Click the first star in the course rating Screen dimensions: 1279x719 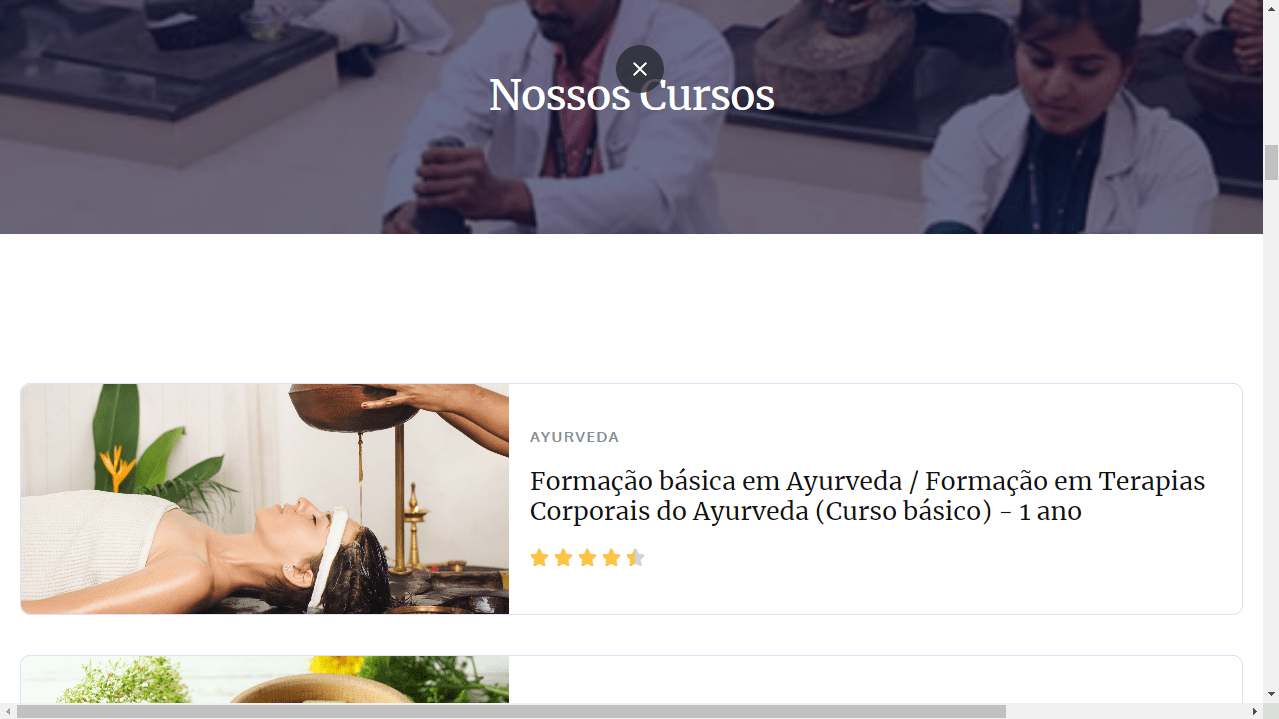point(539,558)
